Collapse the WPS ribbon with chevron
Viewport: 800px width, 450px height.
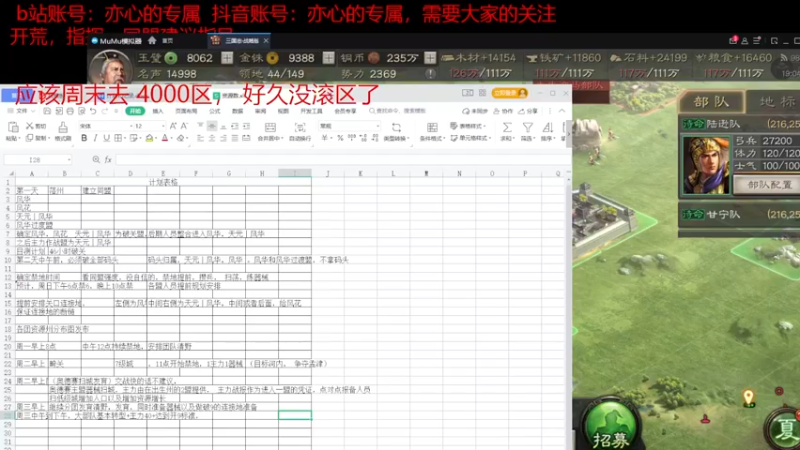[562, 111]
